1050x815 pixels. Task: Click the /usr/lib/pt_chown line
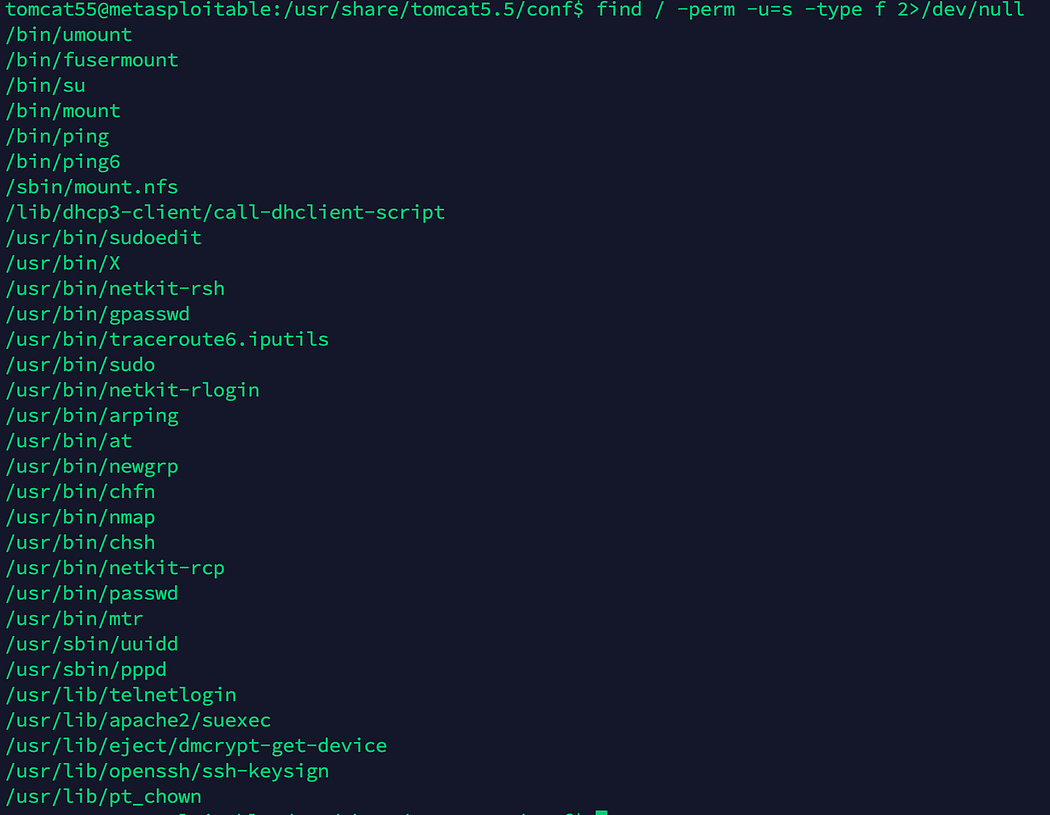(x=103, y=797)
